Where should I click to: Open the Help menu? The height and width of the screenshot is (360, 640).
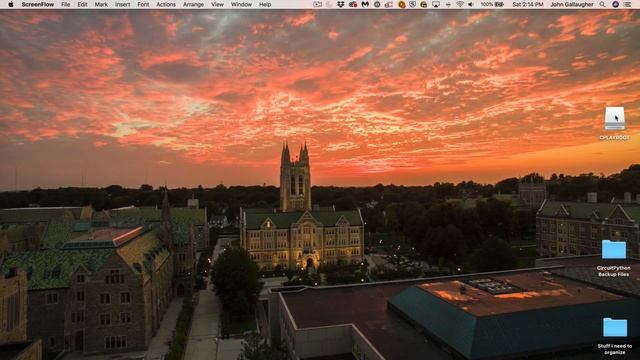265,4
